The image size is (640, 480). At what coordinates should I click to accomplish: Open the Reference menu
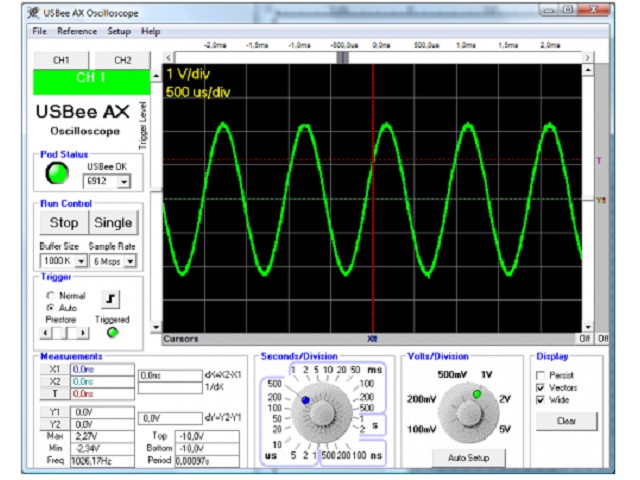(77, 31)
